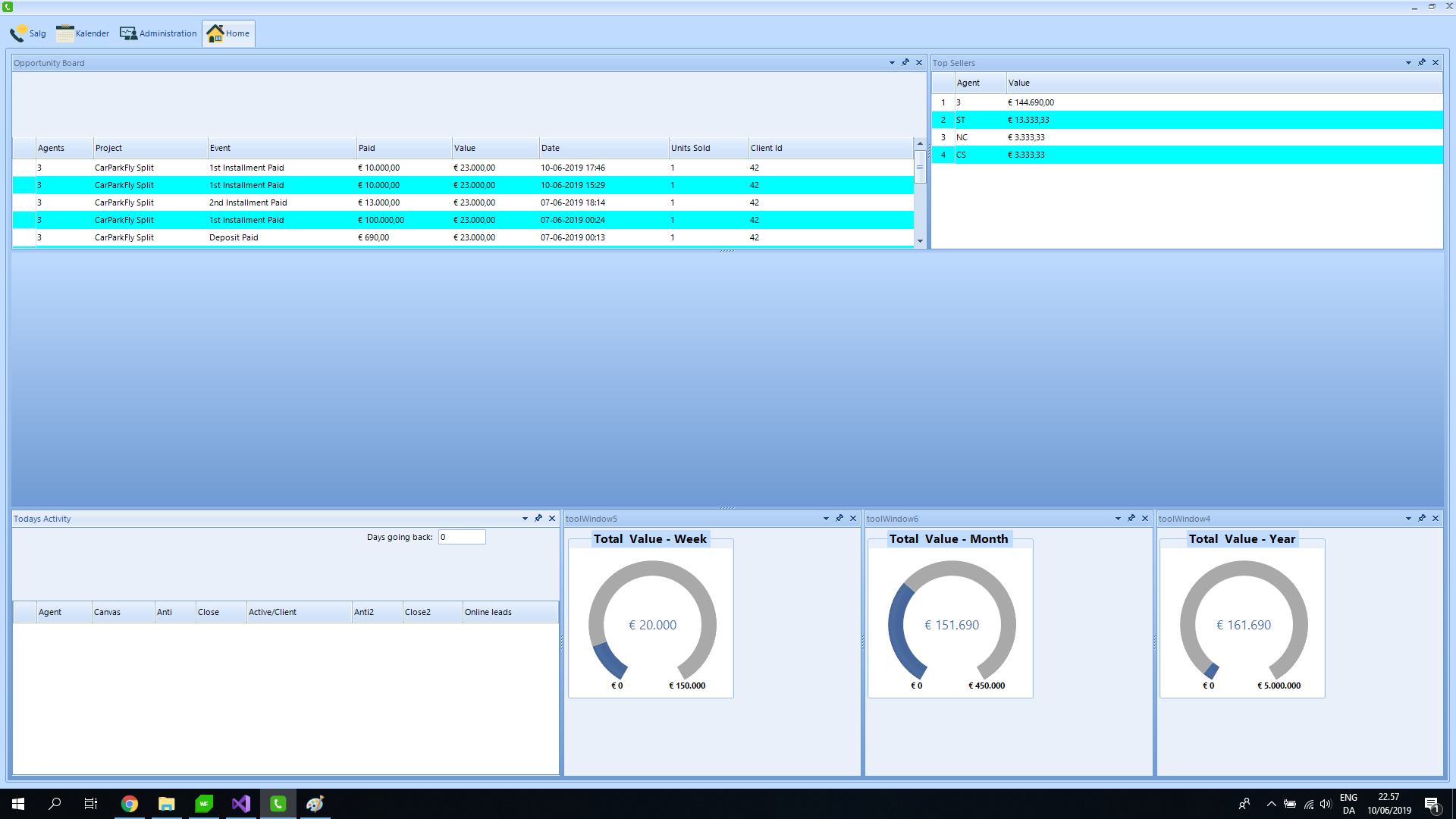Sort Opportunity Board by Paid column
The width and height of the screenshot is (1456, 819).
pos(403,148)
